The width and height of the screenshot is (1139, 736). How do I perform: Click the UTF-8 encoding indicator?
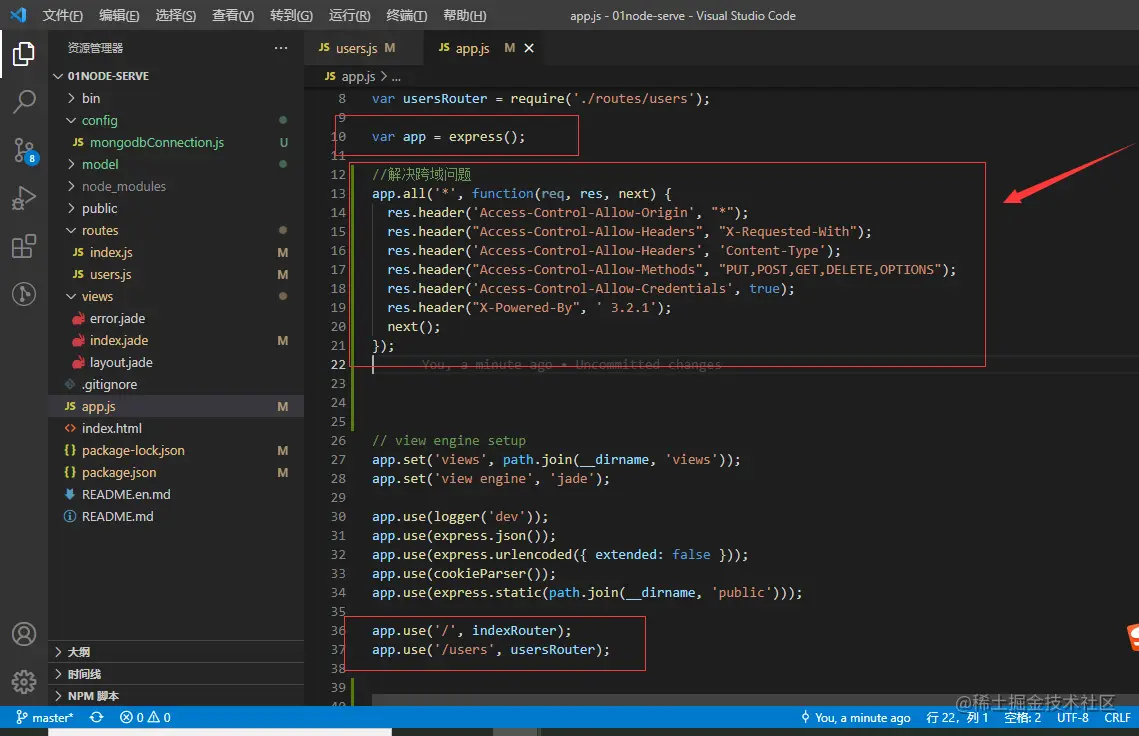1072,717
